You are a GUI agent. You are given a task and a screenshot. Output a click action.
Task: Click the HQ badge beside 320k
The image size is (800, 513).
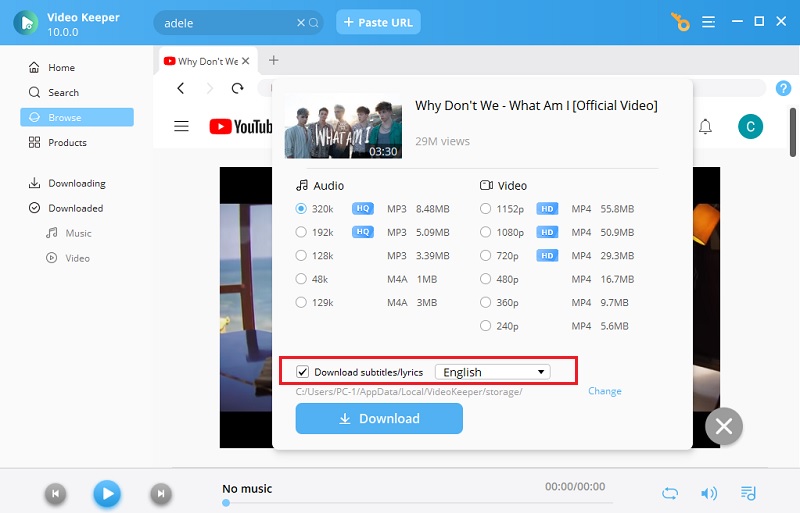coord(363,208)
